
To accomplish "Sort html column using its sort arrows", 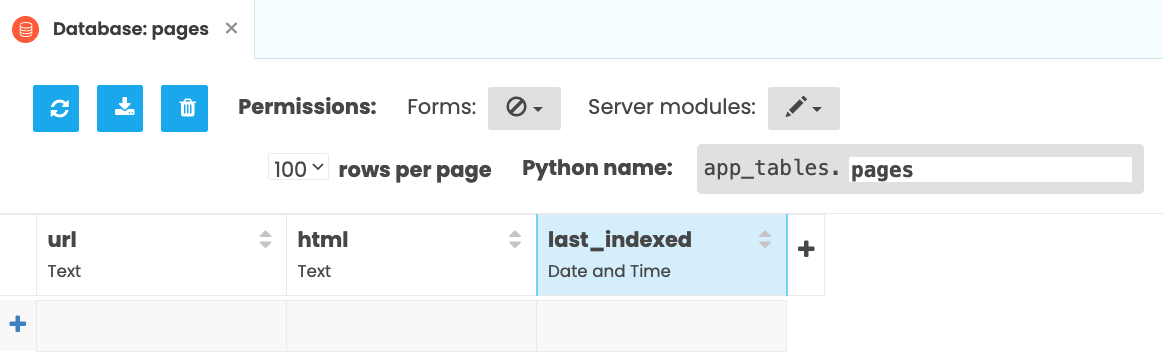I will (x=515, y=239).
